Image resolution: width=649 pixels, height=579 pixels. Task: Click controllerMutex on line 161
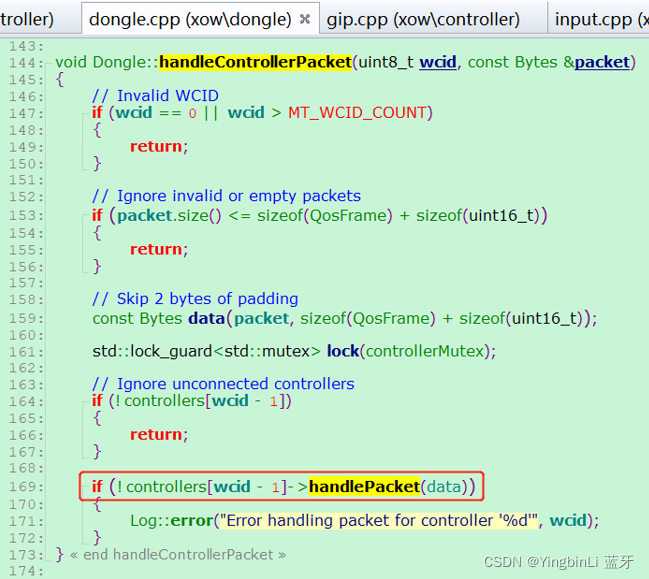425,351
